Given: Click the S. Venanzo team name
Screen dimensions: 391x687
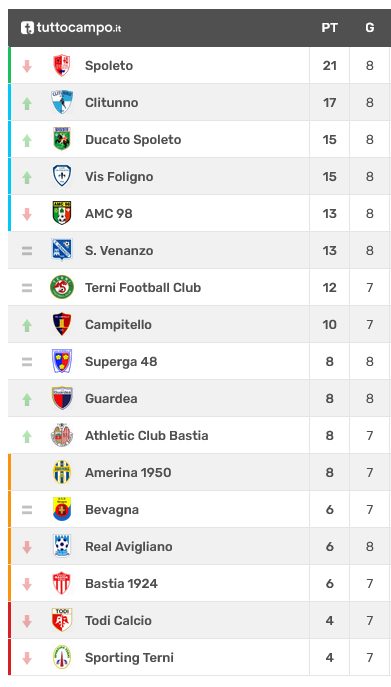Looking at the screenshot, I should coord(119,251).
